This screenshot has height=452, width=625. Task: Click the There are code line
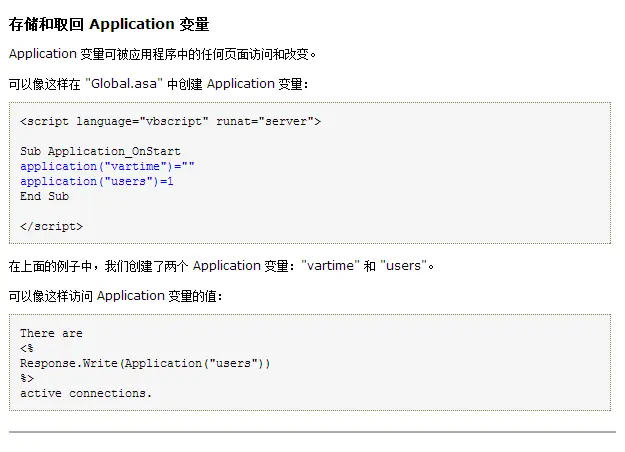(x=51, y=333)
